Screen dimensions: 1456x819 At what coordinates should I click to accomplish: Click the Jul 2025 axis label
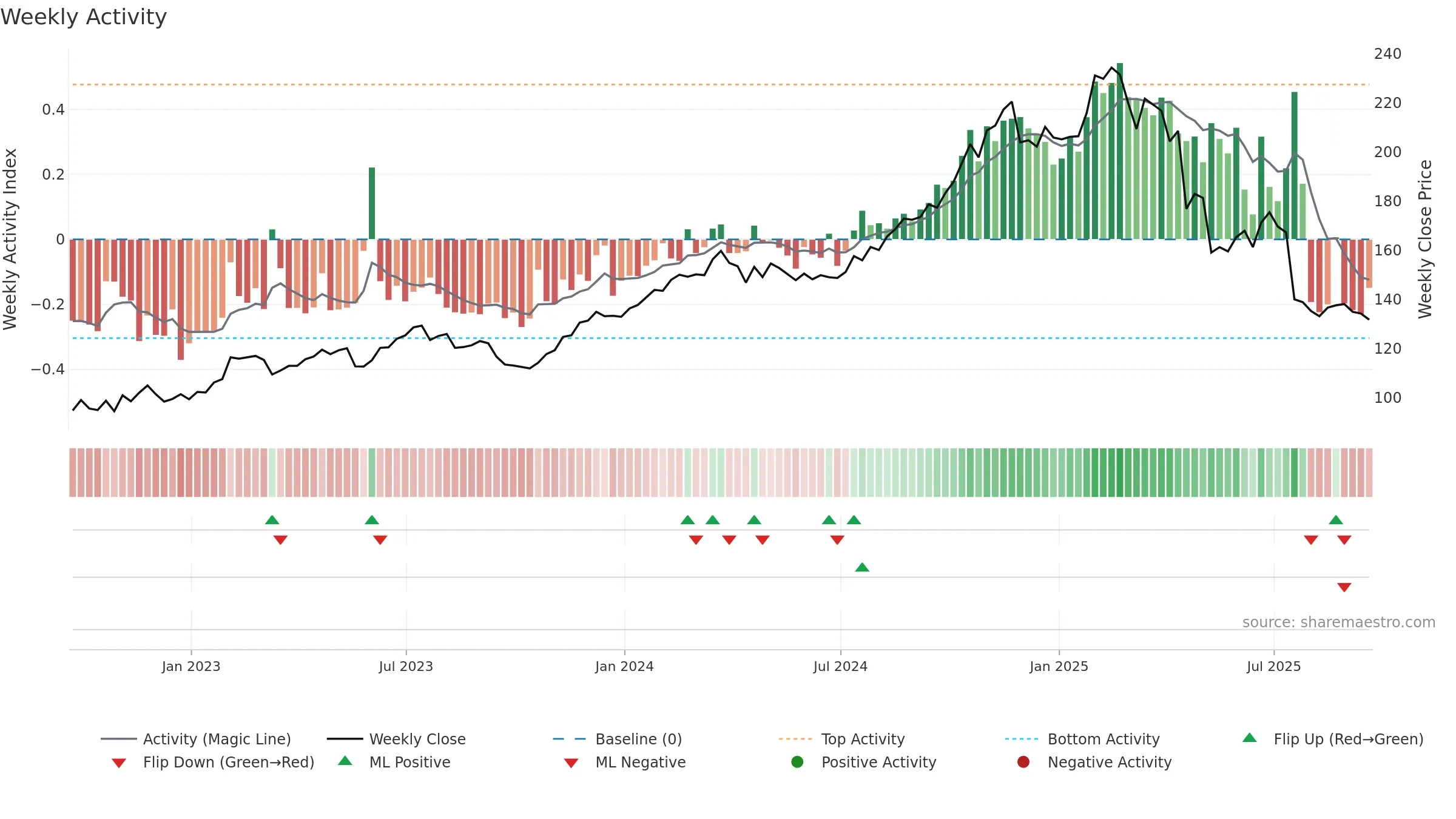pos(1274,667)
